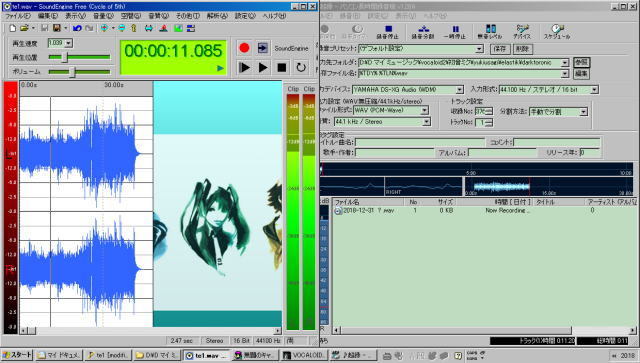Click the 参照 browse button
640x363 pixels.
[x=581, y=62]
